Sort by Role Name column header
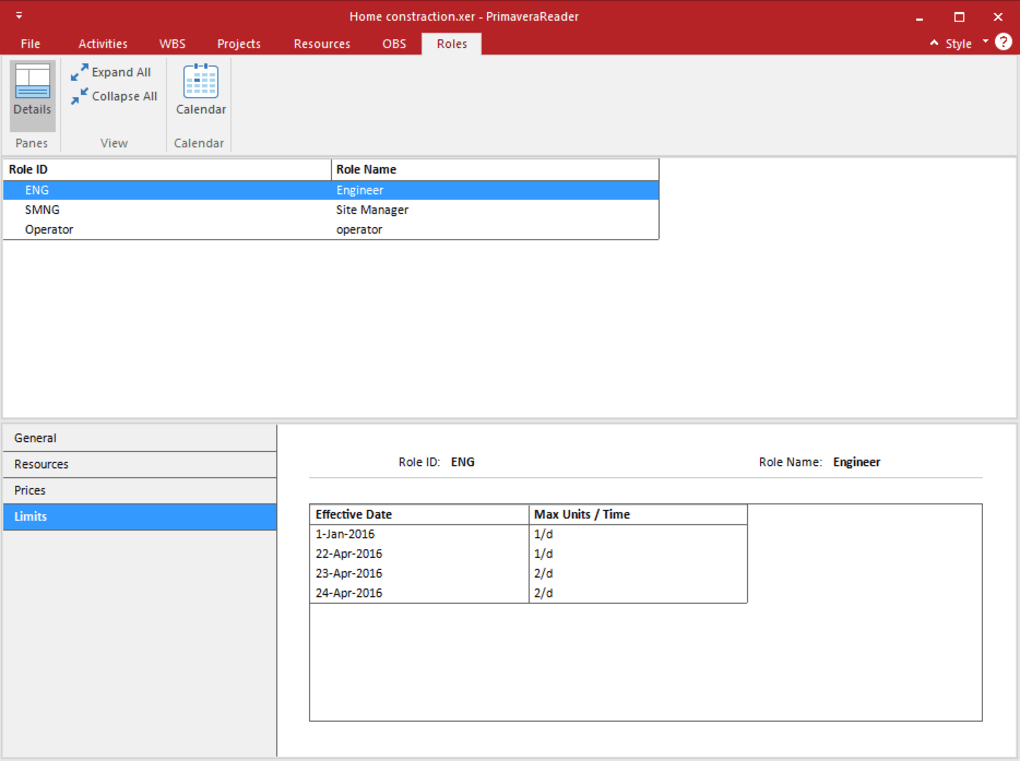 coord(495,170)
